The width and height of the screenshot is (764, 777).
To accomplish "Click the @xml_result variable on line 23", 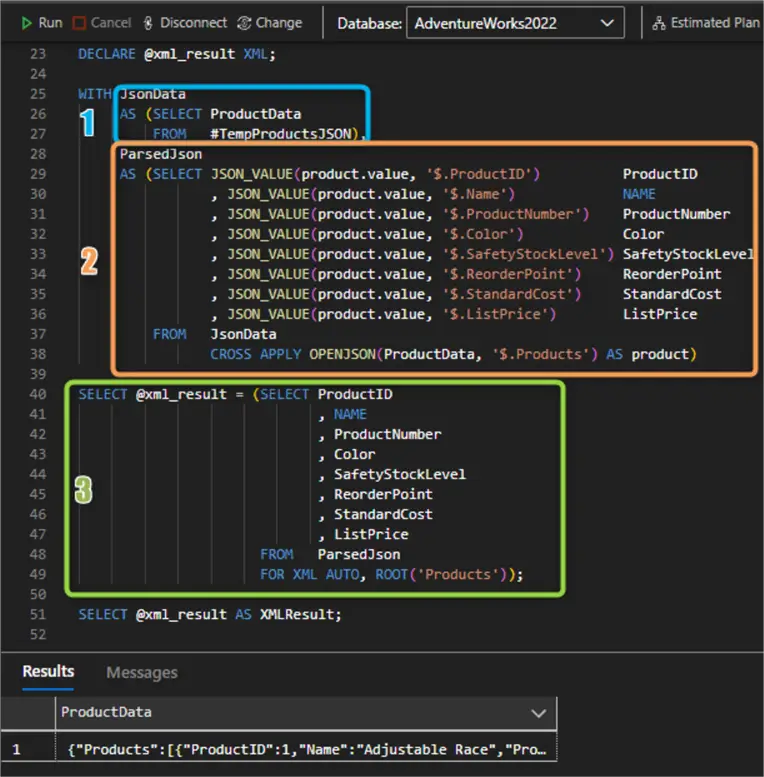I will pos(189,54).
